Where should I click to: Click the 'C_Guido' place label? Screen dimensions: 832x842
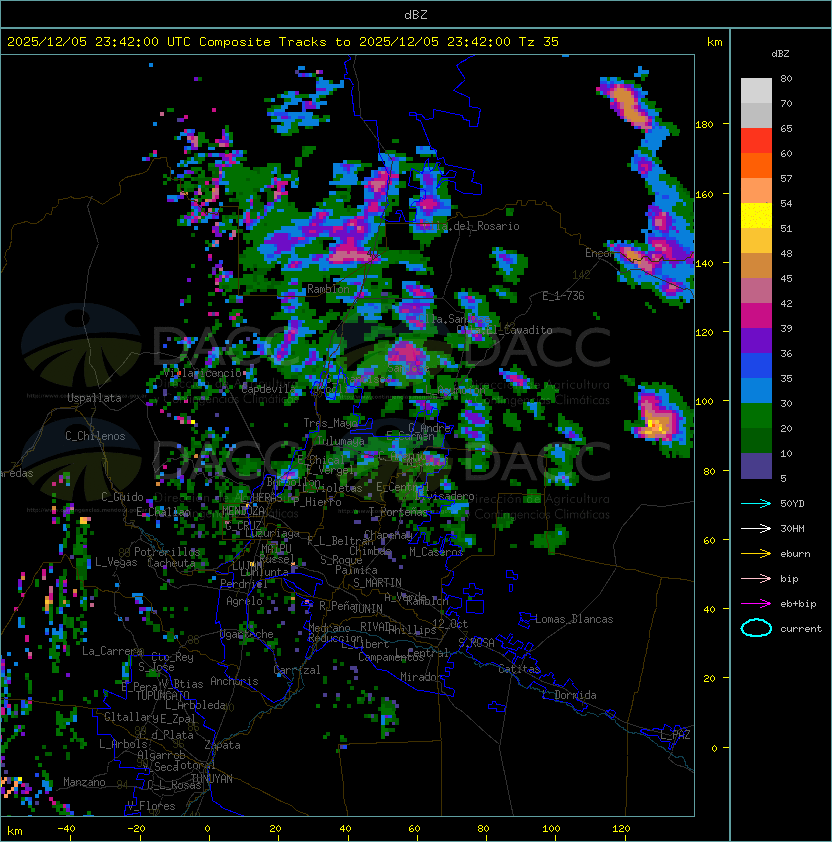coord(122,497)
